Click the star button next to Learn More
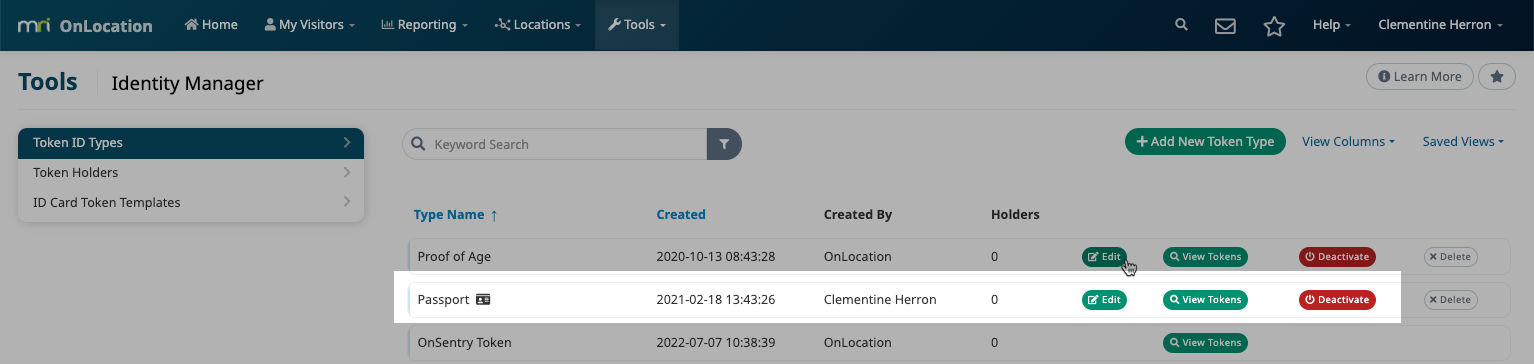The image size is (1534, 364). pos(1497,76)
